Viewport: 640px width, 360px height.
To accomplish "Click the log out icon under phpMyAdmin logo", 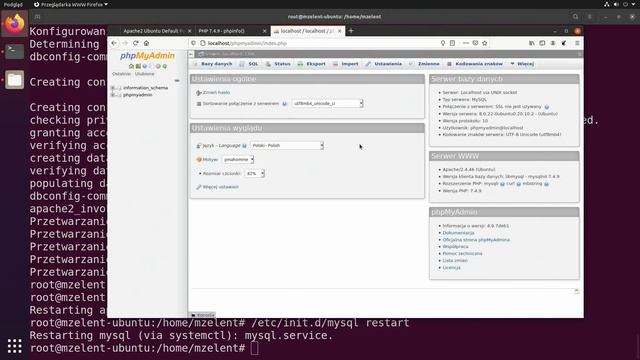I will [138, 66].
